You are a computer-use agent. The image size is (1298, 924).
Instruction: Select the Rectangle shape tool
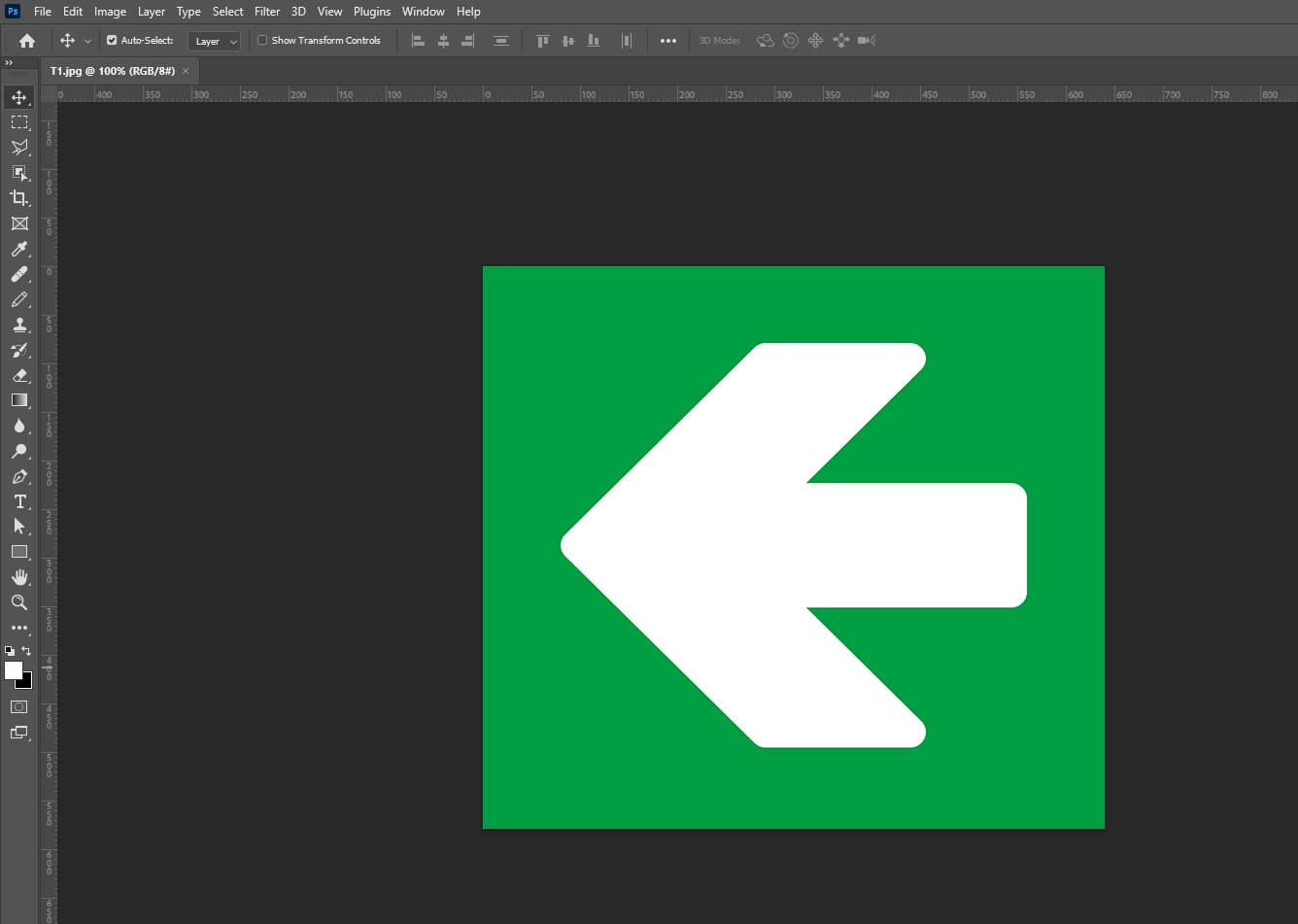point(18,552)
